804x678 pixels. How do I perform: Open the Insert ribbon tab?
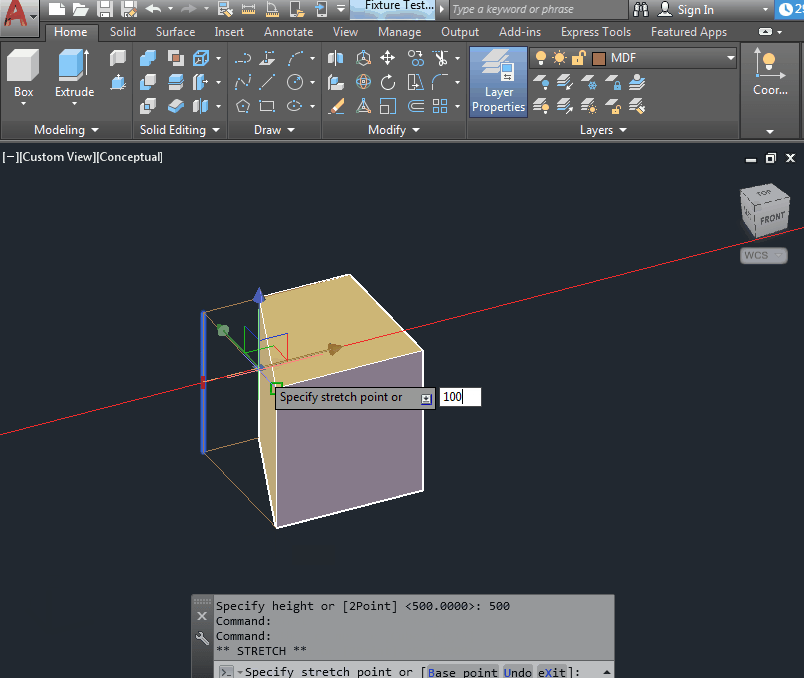click(229, 32)
